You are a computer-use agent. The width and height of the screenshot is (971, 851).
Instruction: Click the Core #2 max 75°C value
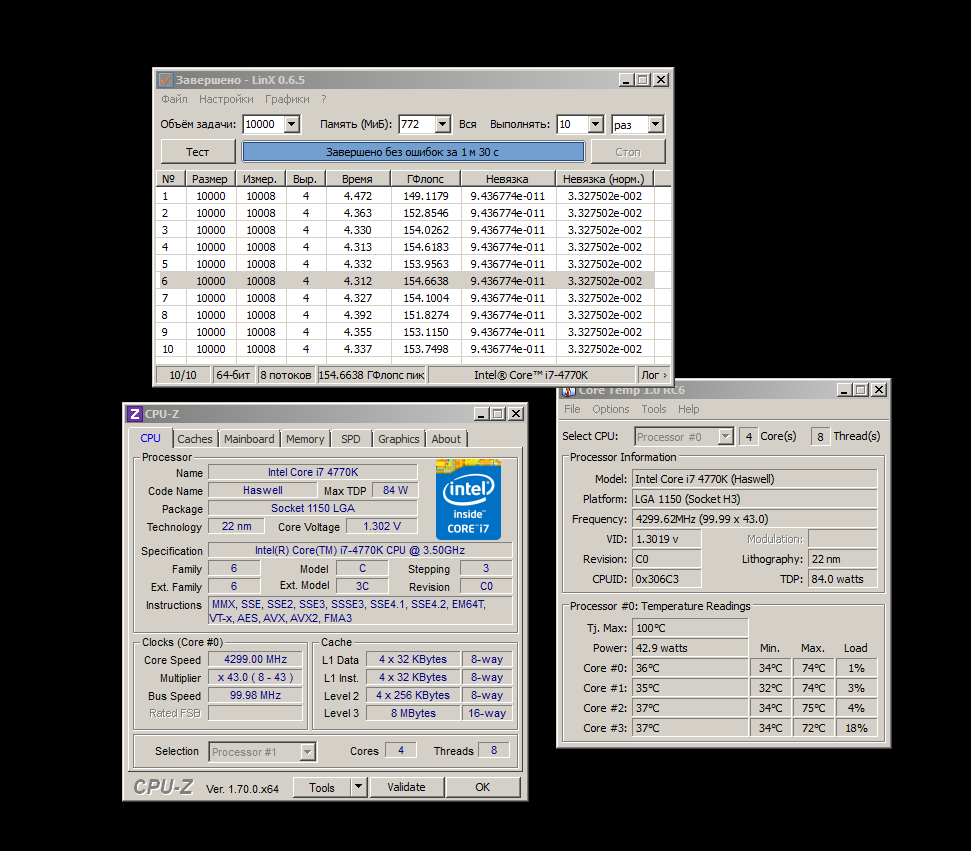click(813, 708)
